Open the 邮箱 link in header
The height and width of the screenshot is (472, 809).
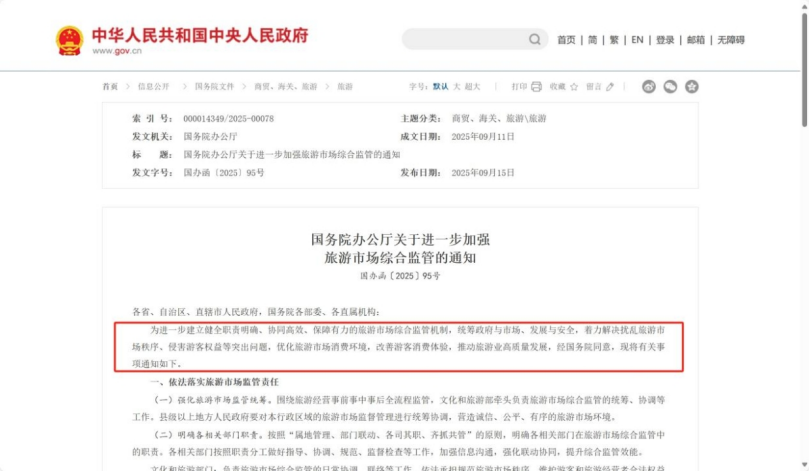(695, 40)
